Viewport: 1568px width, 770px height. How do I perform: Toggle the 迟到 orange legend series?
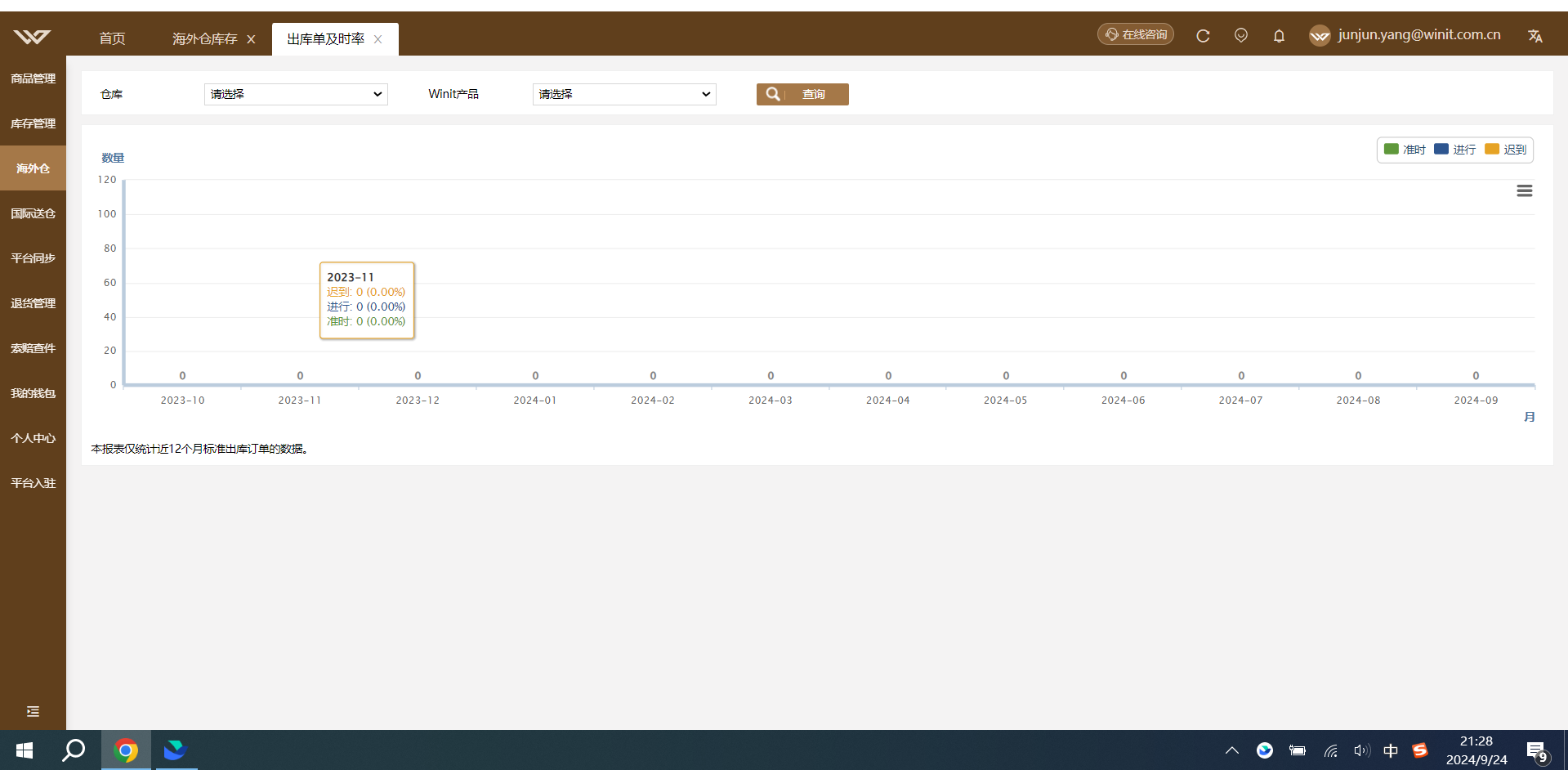pyautogui.click(x=1506, y=150)
